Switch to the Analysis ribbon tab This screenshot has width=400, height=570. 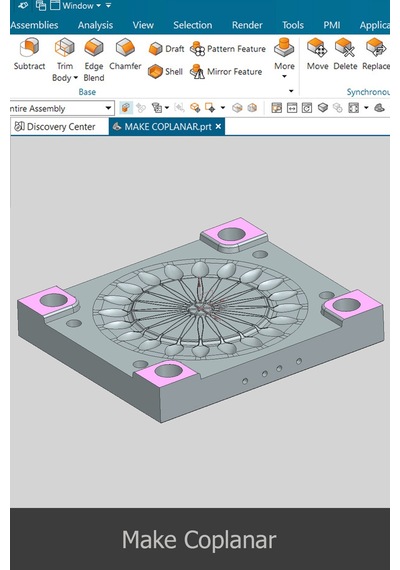(95, 25)
